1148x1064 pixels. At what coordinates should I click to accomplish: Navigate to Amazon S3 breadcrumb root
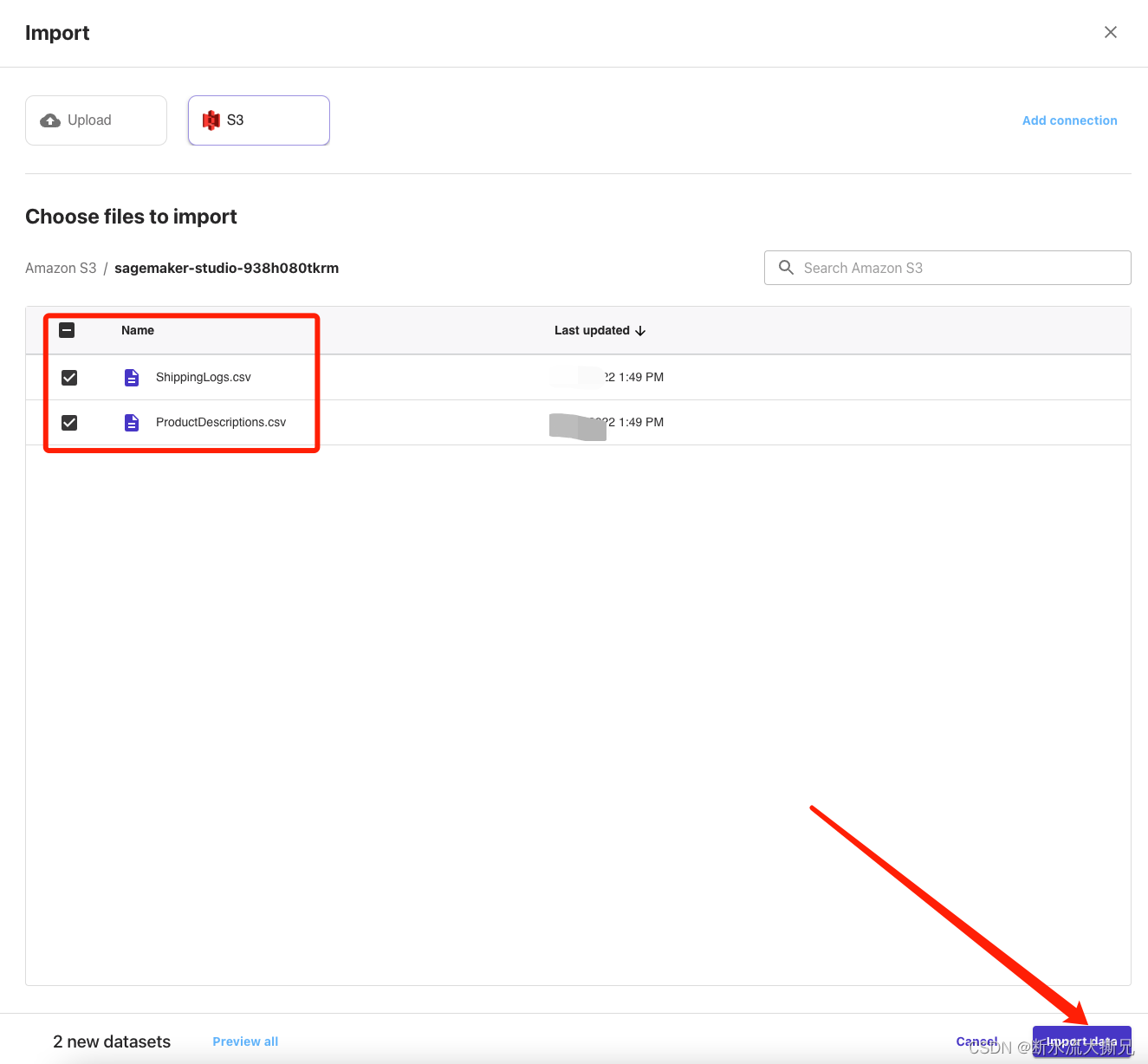click(61, 268)
